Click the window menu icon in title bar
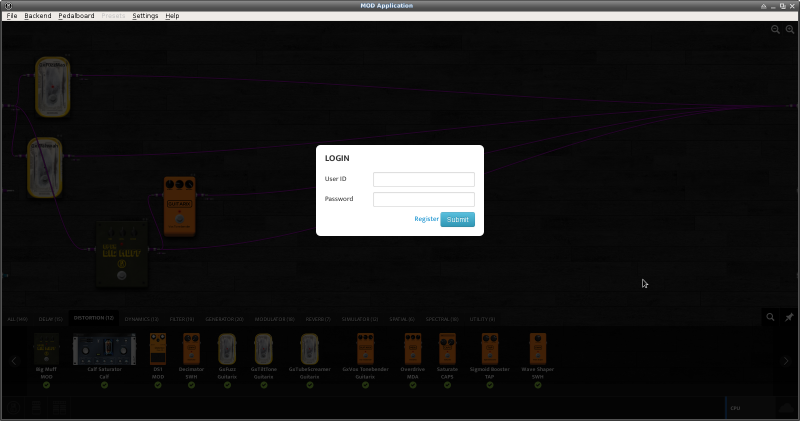Screen dimensions: 800x421 [8, 6]
